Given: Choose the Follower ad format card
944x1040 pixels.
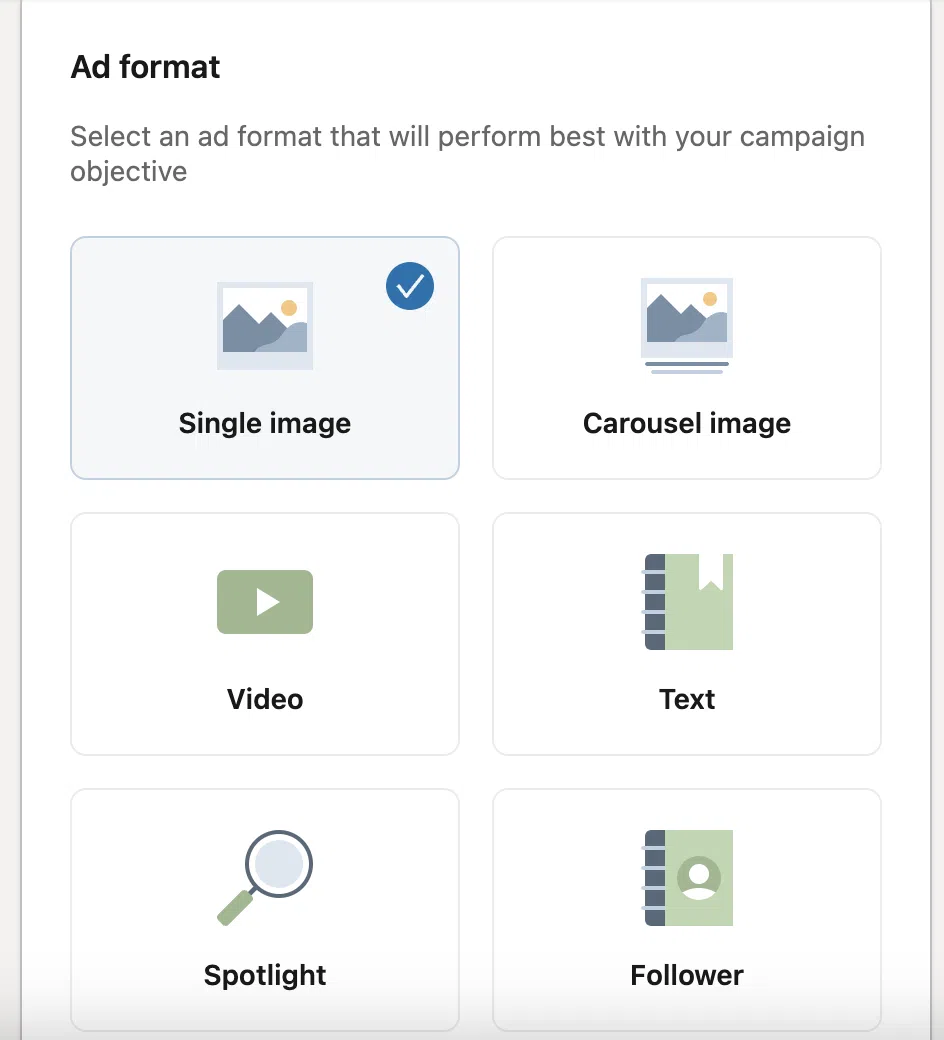Looking at the screenshot, I should point(687,909).
